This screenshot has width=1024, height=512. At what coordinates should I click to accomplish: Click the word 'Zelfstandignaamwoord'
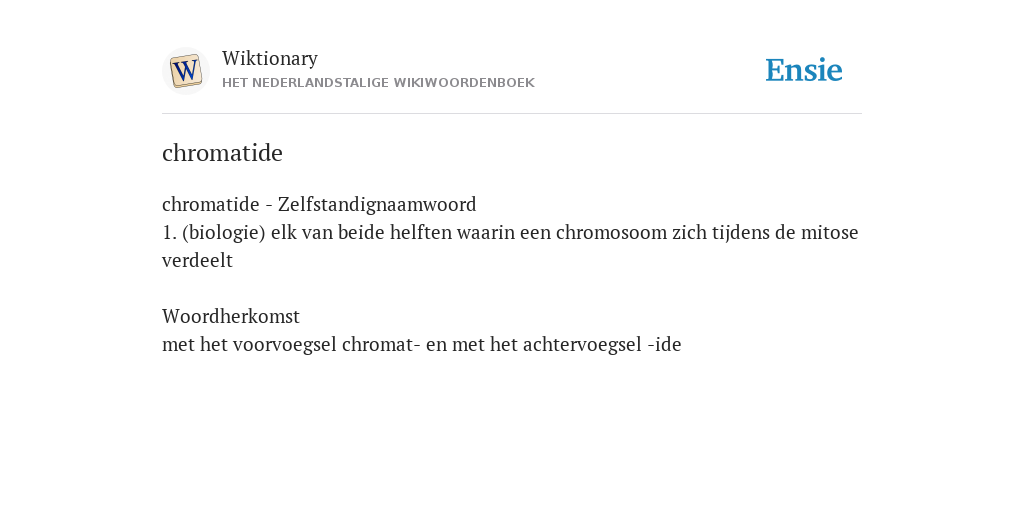[x=377, y=204]
